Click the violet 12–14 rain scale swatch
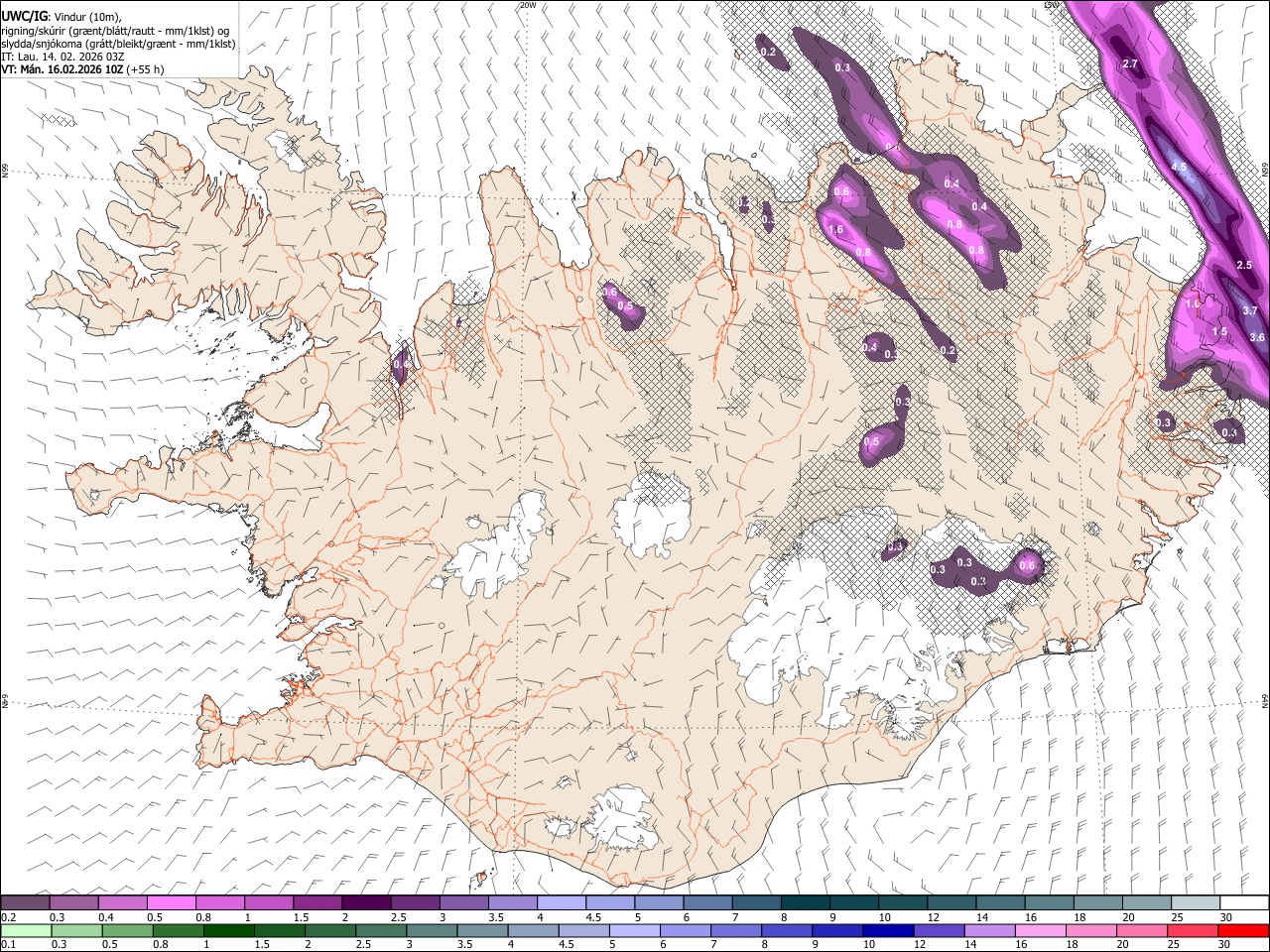 (x=939, y=931)
